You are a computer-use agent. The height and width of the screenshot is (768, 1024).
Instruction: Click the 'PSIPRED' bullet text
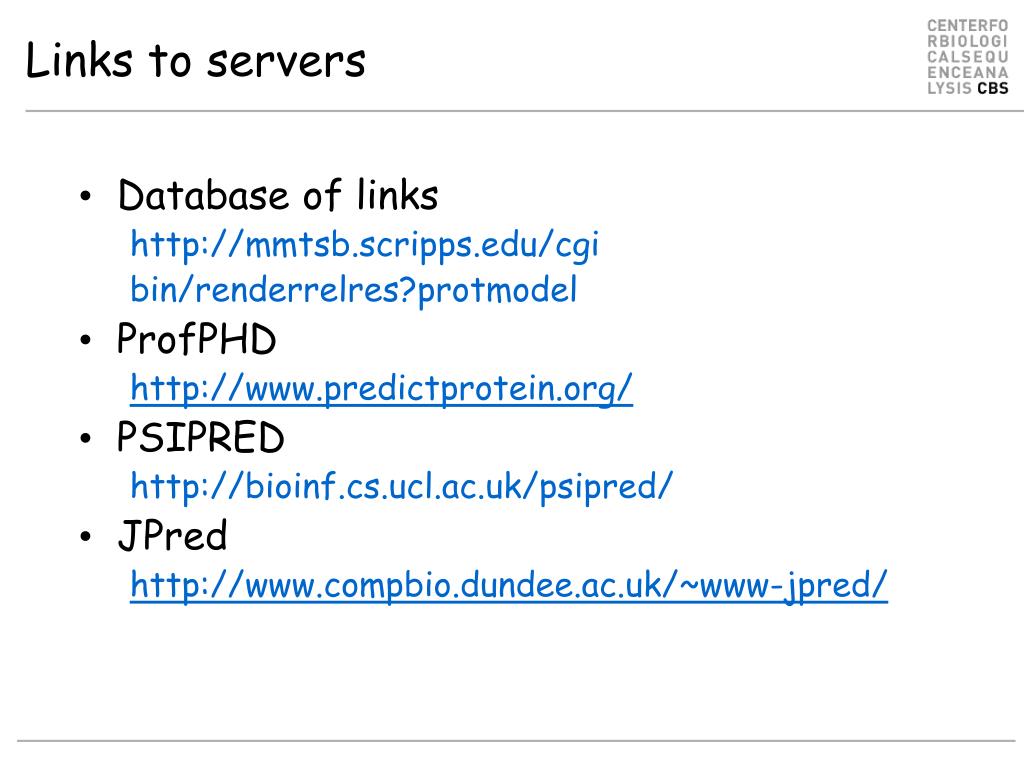(x=200, y=437)
